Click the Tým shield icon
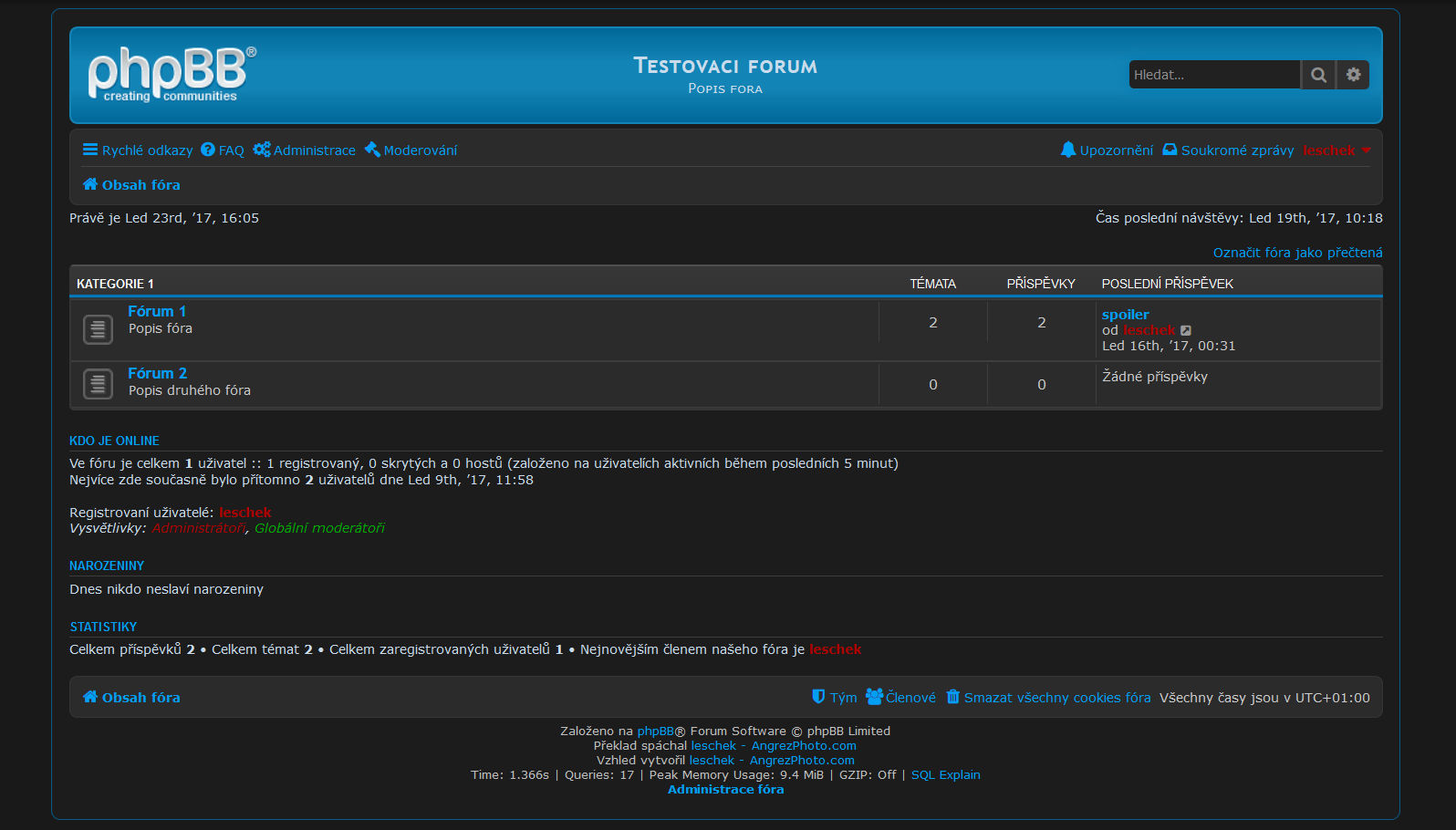Screen dimensions: 1456x830 tap(818, 697)
